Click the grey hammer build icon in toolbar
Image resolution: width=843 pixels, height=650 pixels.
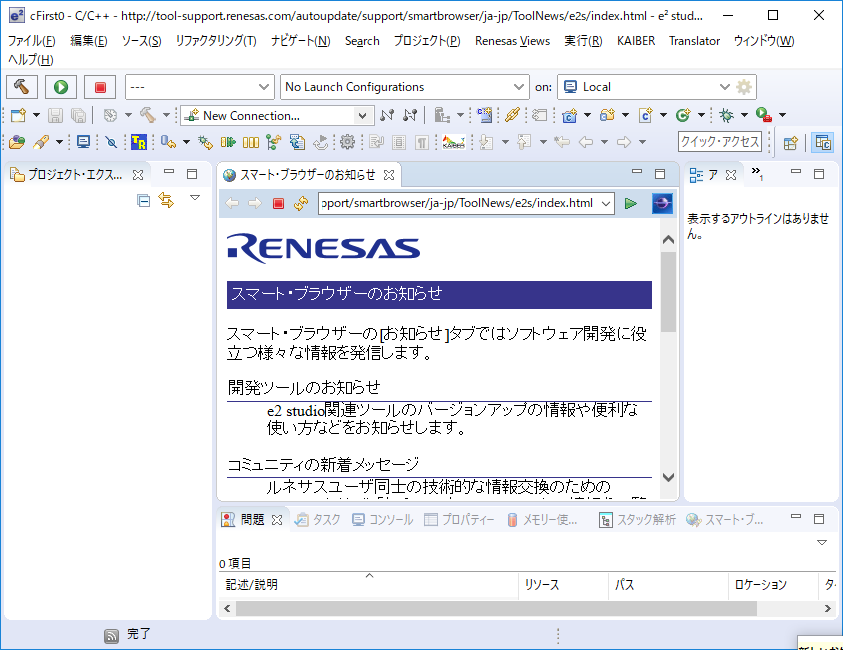[148, 115]
